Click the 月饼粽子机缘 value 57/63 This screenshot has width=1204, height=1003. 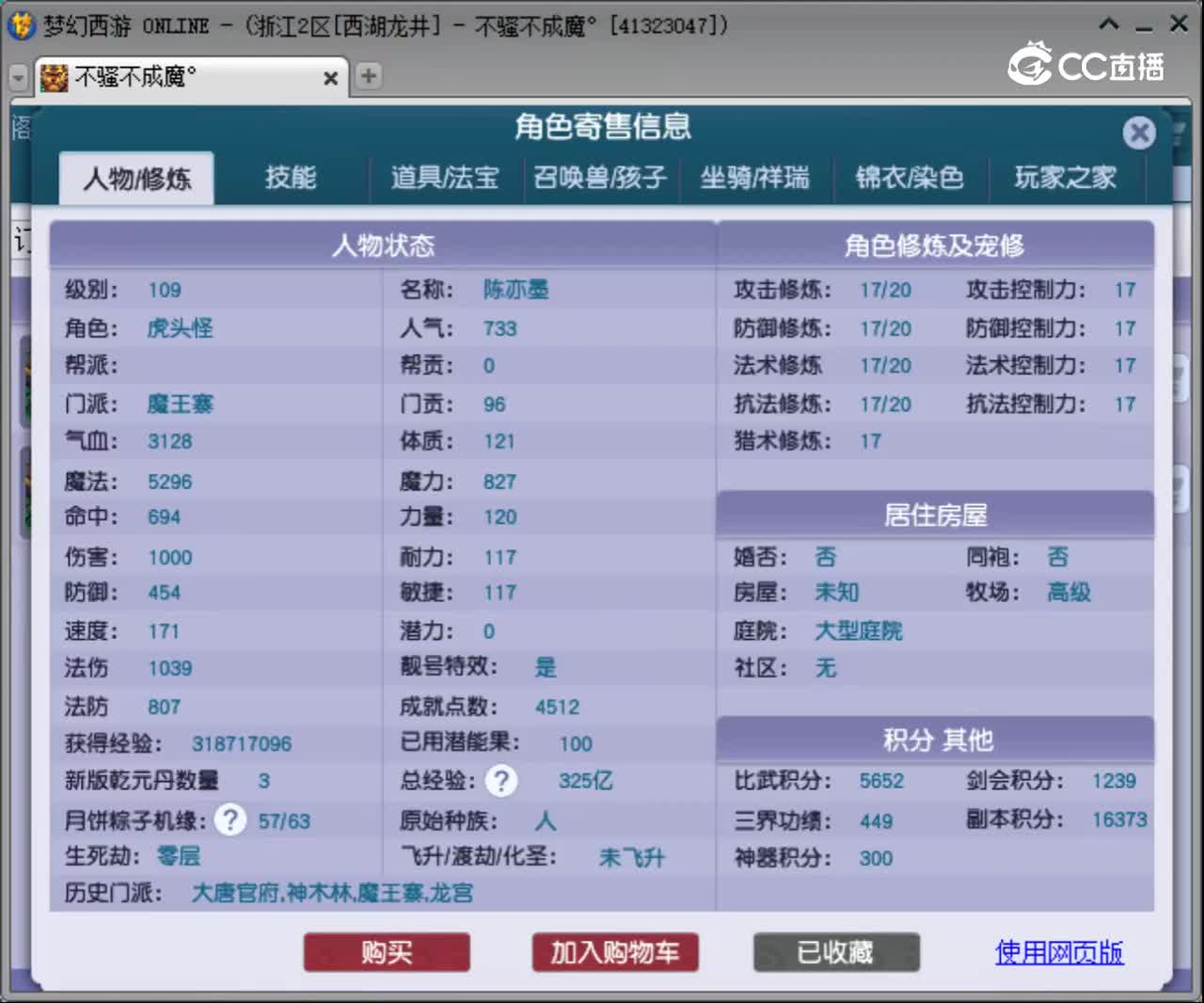pos(284,821)
